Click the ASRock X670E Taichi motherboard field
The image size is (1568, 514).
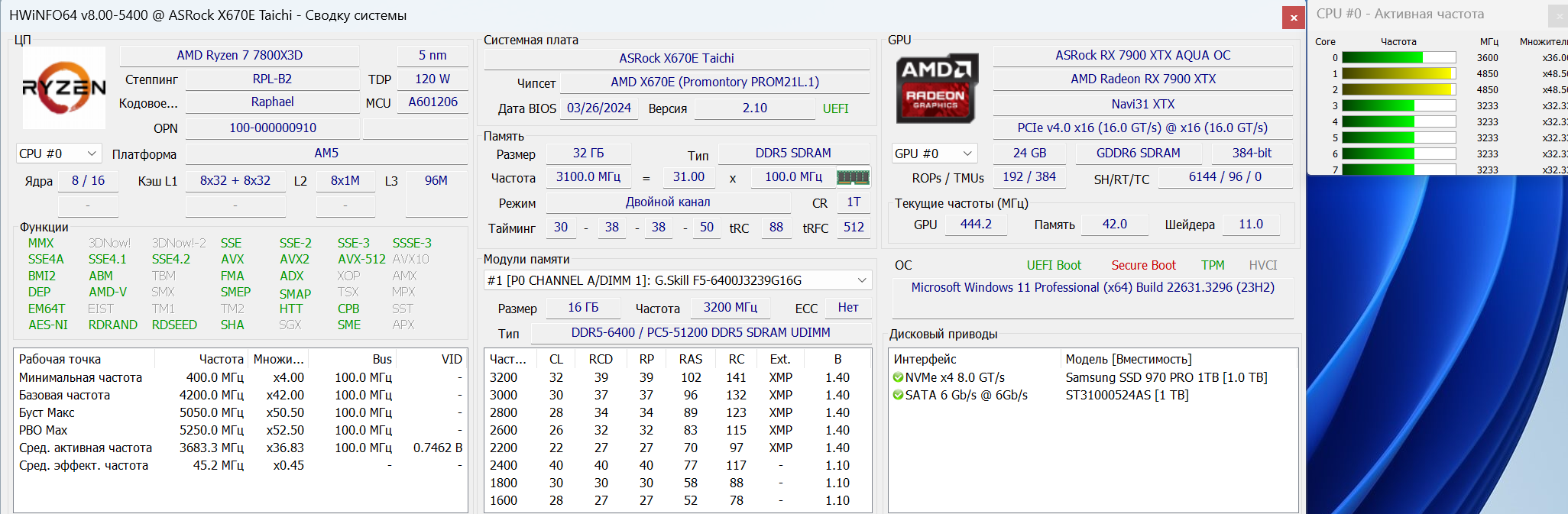[676, 58]
